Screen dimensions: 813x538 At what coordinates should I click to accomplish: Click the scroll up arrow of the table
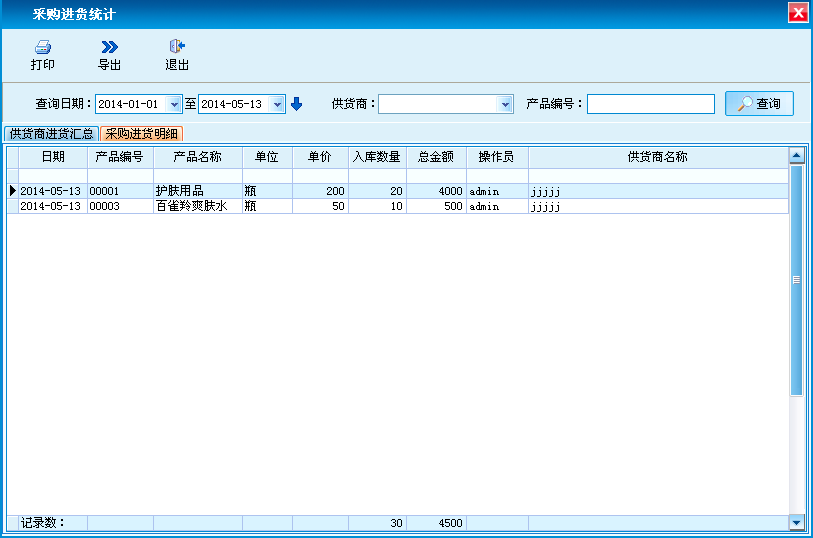coord(796,156)
